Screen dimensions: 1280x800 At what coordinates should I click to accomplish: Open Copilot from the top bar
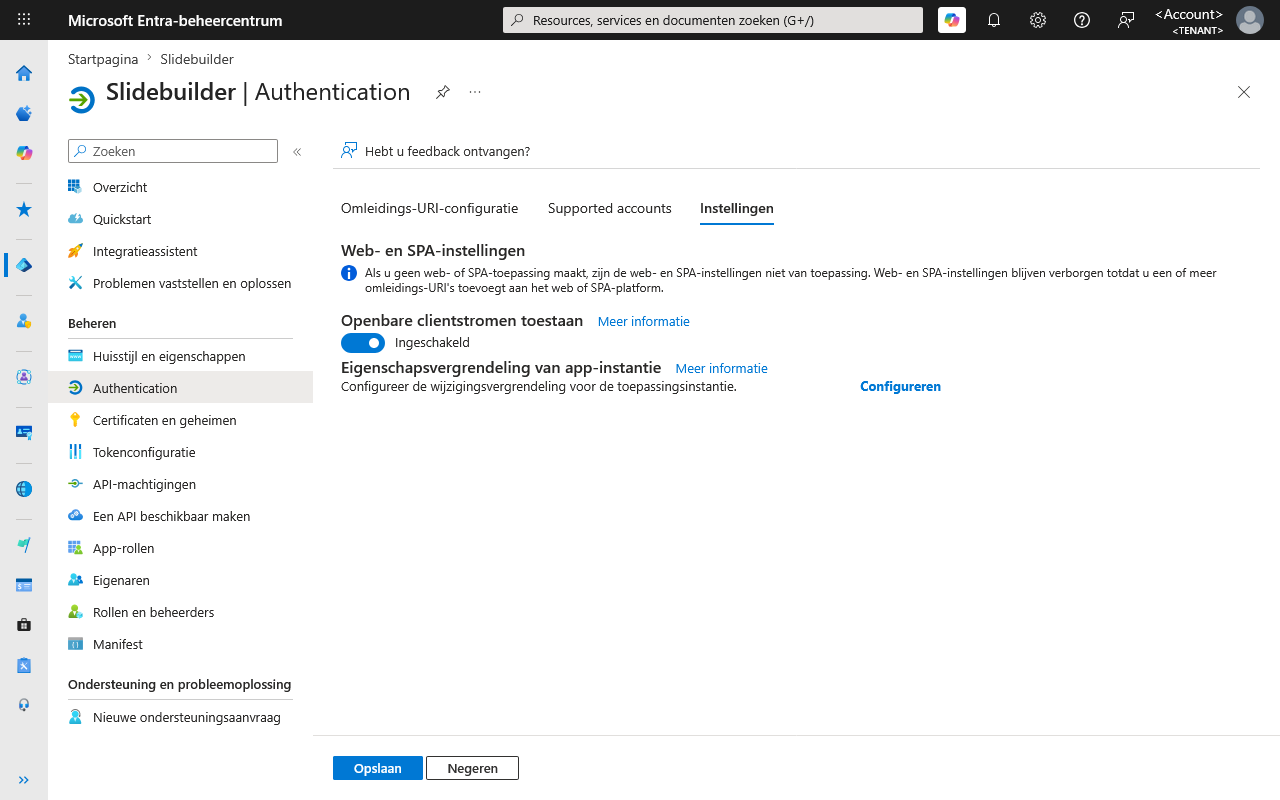pos(952,20)
